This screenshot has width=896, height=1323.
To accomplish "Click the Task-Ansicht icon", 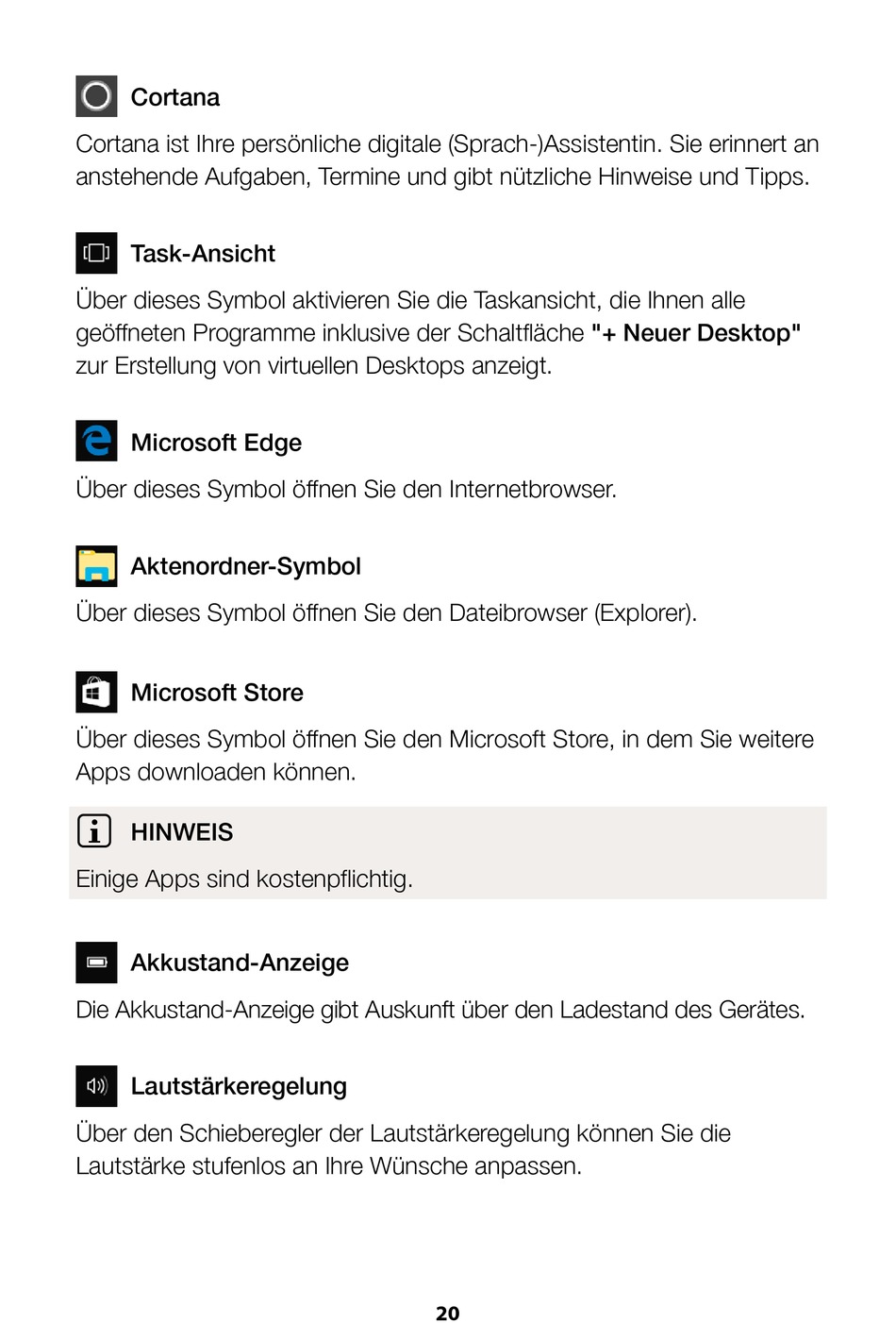I will click(96, 253).
